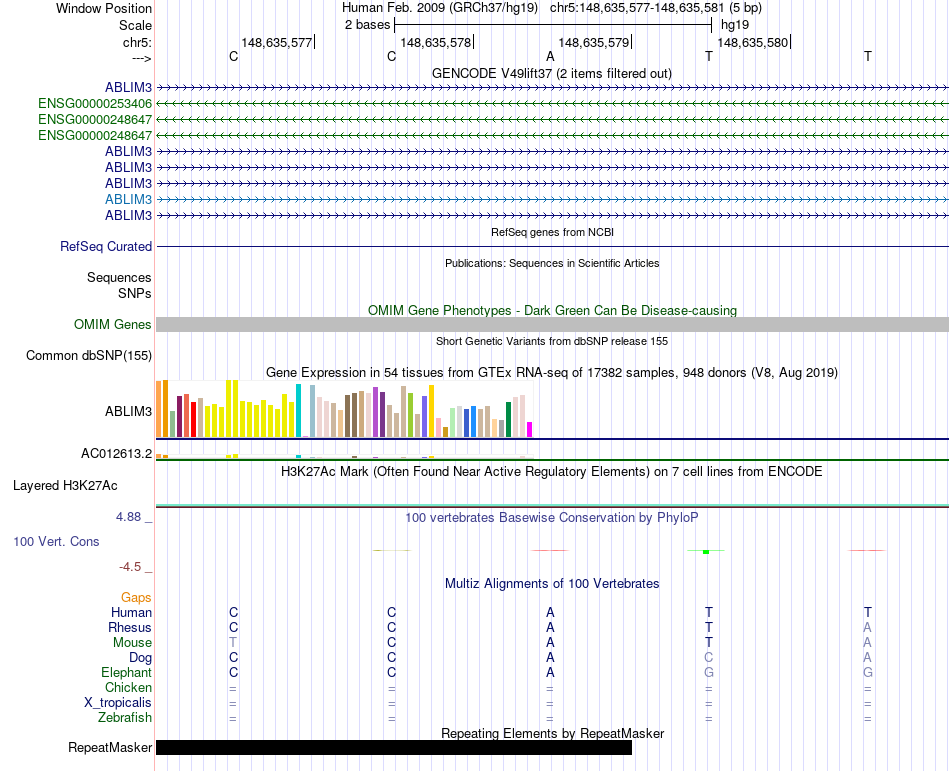
Task: Click the A base in Elephant alignment row
Action: tap(550, 672)
